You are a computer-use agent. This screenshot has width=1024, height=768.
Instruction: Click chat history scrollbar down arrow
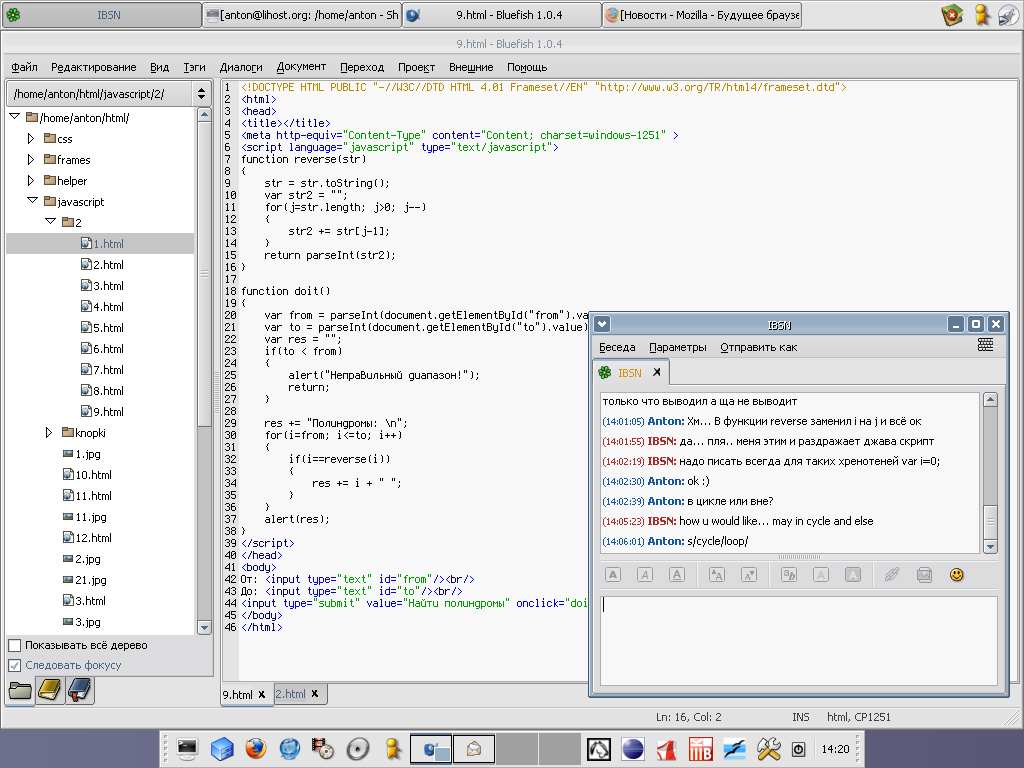tap(990, 547)
